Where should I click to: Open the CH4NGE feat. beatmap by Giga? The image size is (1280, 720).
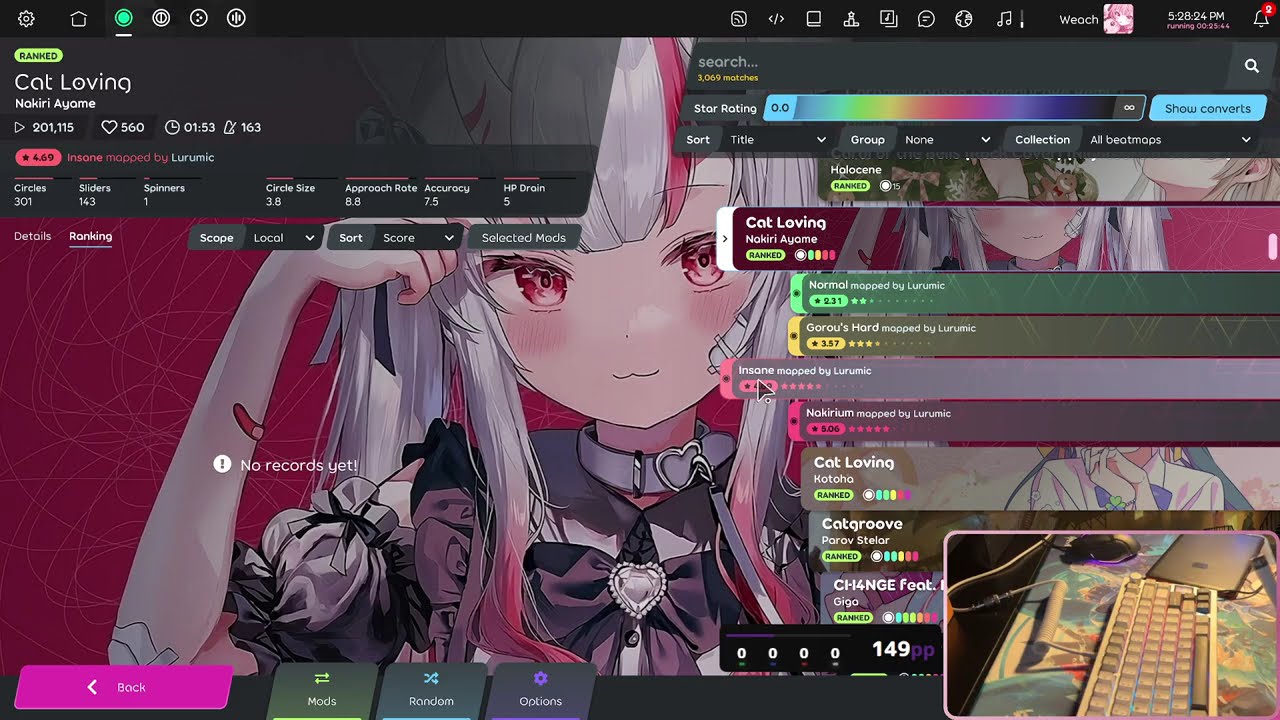[880, 598]
